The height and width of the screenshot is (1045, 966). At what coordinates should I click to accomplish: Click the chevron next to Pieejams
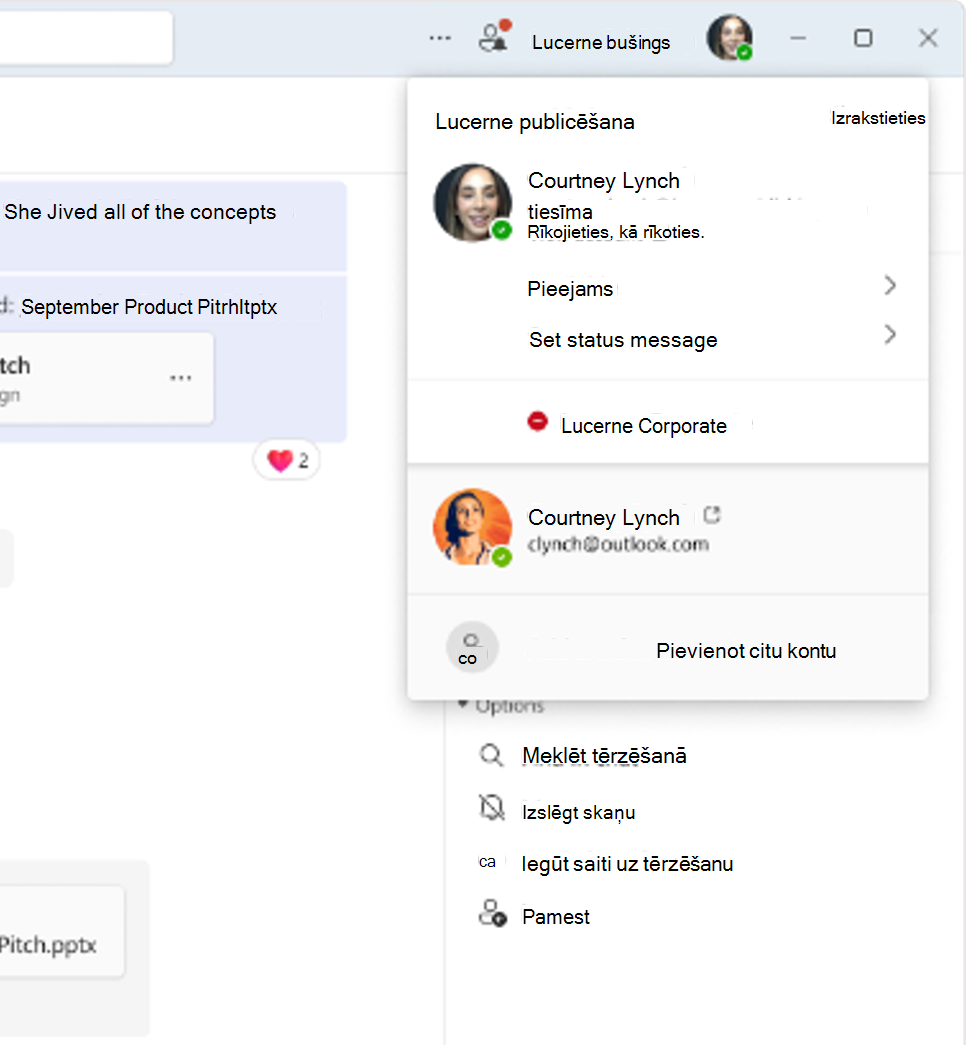(890, 286)
